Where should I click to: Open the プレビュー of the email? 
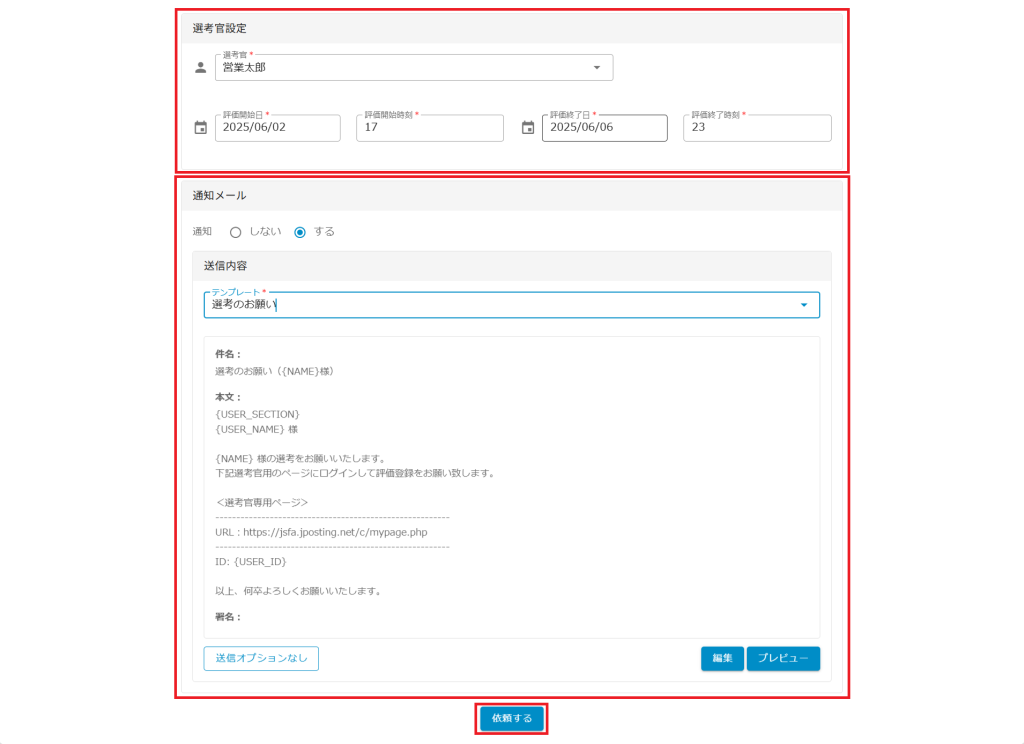click(783, 658)
